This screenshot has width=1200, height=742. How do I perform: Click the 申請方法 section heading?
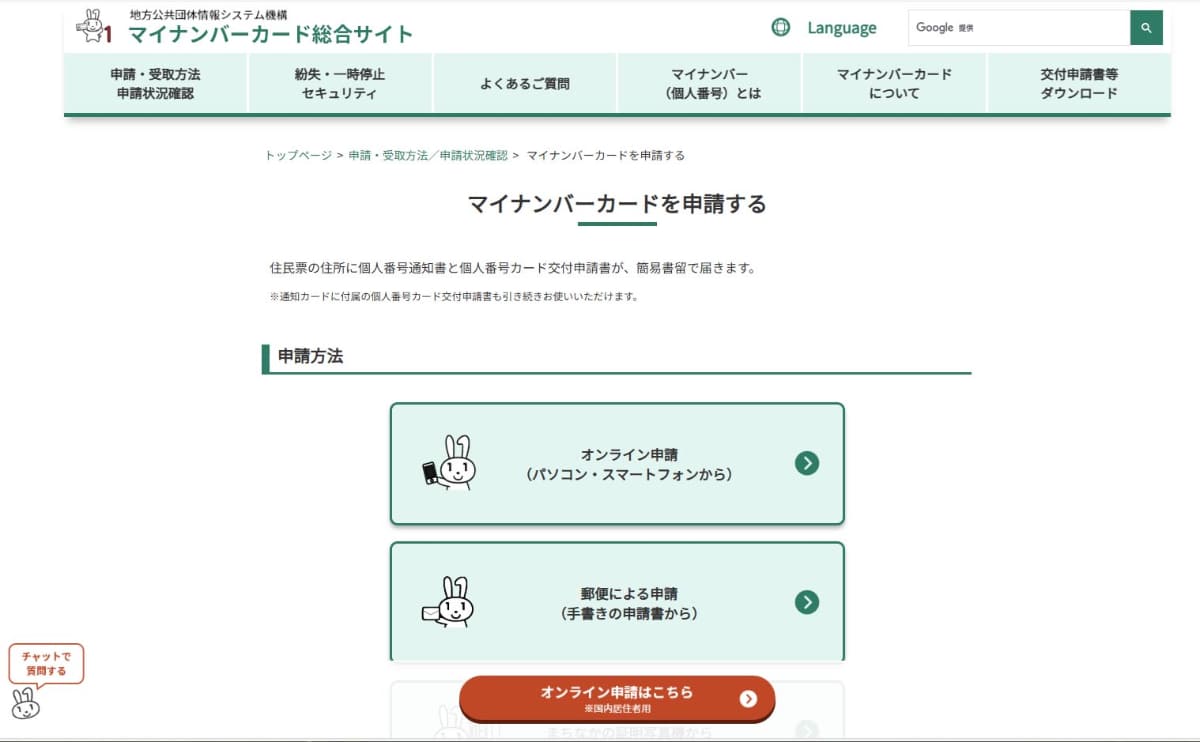click(311, 356)
